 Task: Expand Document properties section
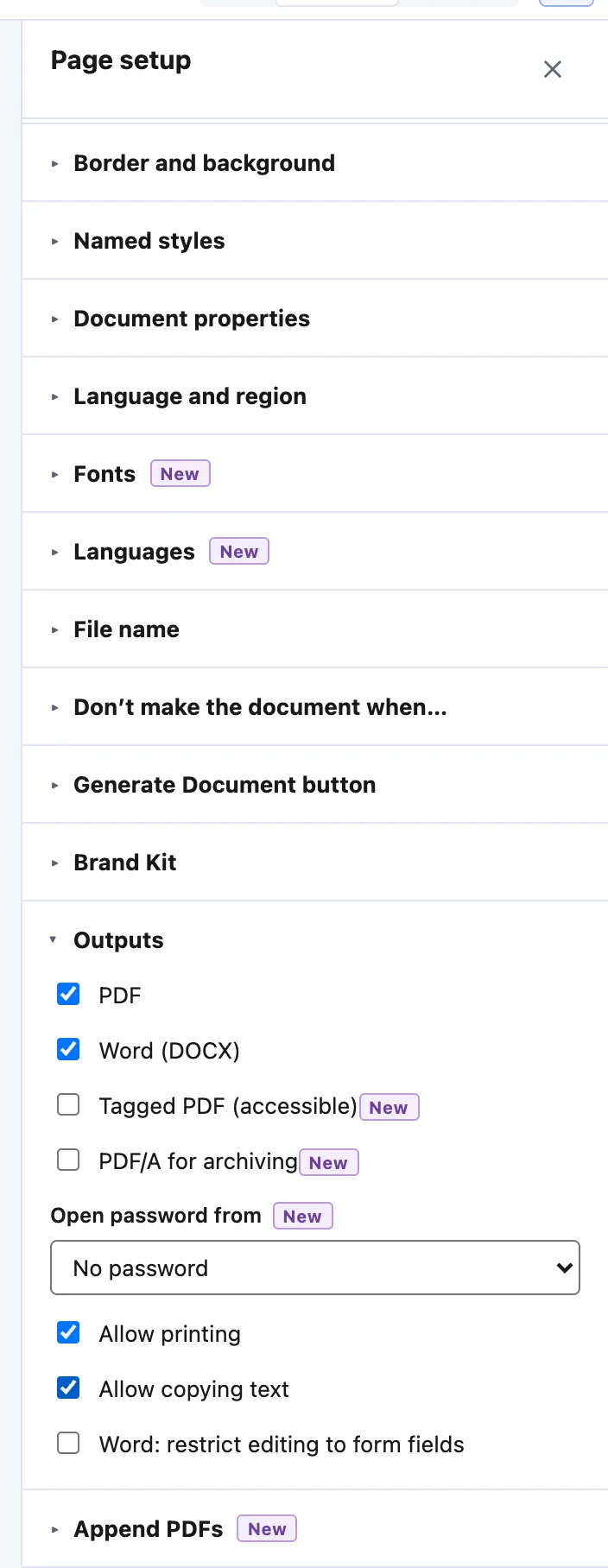(x=315, y=319)
